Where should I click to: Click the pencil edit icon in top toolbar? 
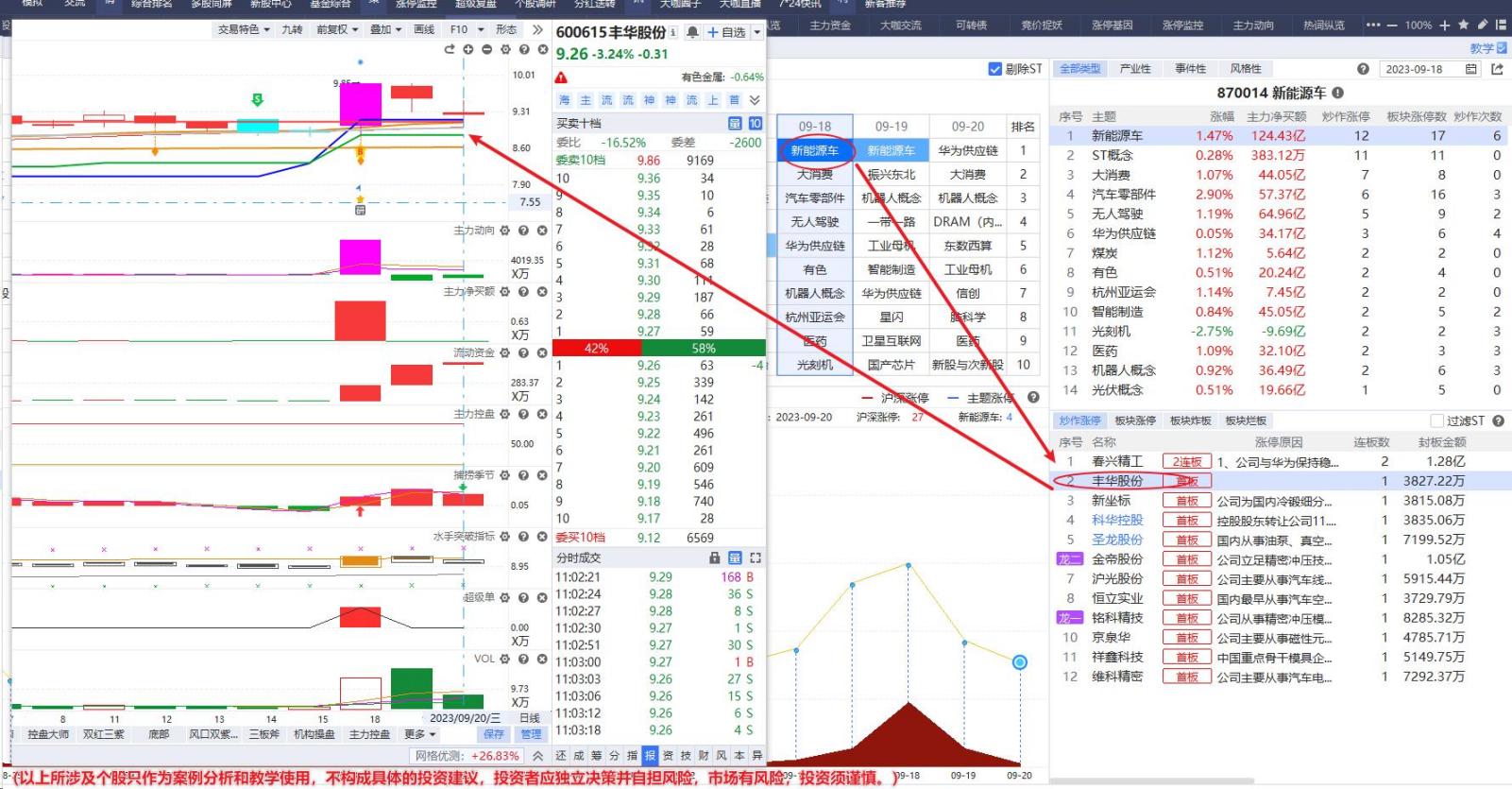[1483, 25]
